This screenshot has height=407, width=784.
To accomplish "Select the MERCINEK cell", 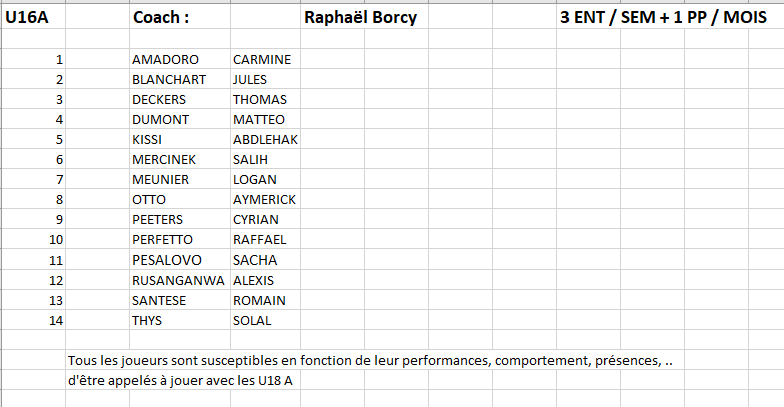I will coord(180,160).
